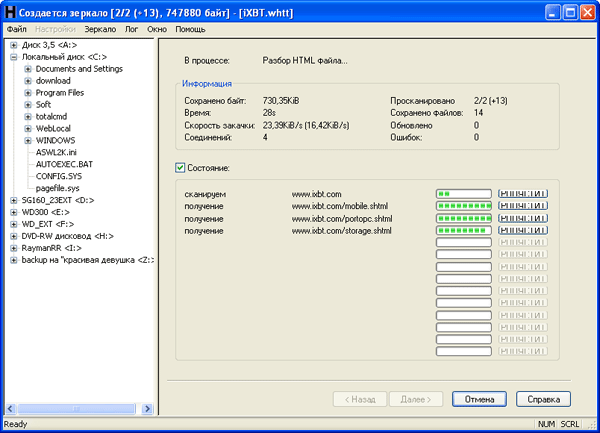The height and width of the screenshot is (433, 600).
Task: Select the Локальный диск <C:> label
Action: 64,57
